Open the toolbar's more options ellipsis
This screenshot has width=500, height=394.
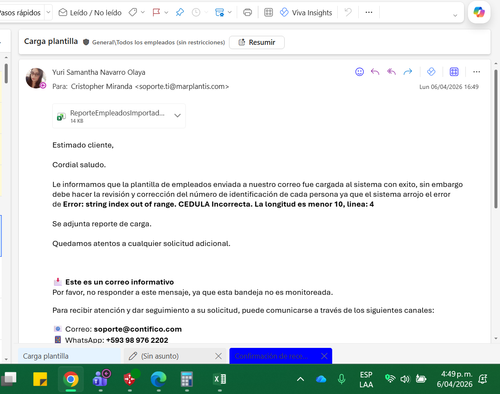tap(369, 13)
